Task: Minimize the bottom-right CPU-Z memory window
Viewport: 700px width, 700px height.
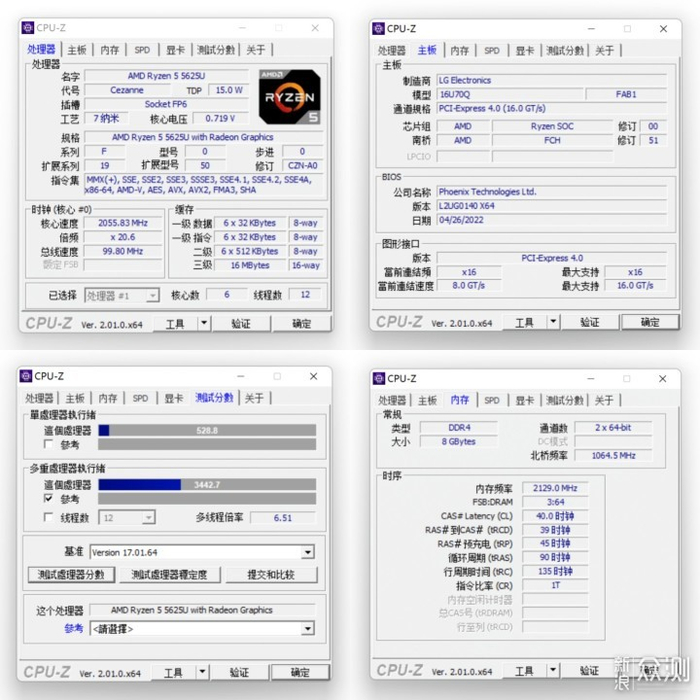Action: click(591, 379)
